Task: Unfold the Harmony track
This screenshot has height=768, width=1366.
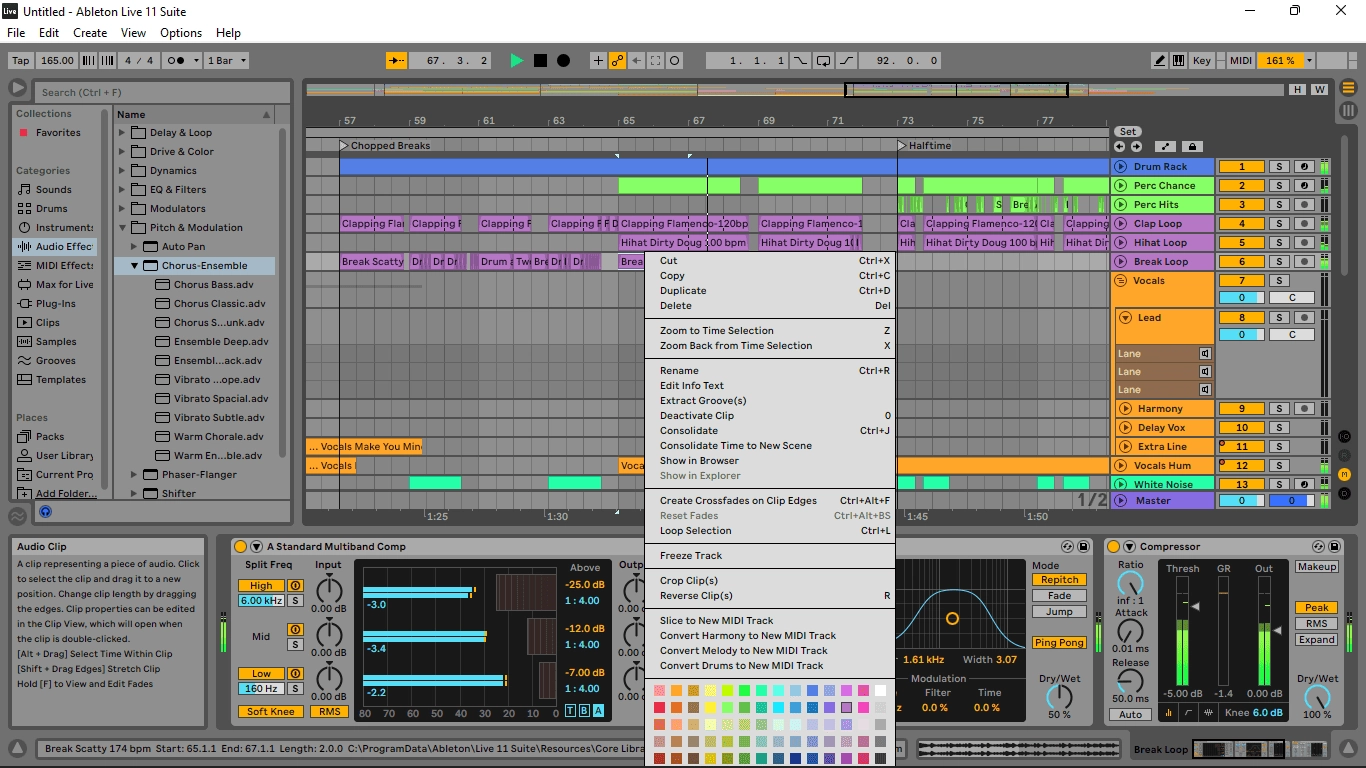Action: point(1127,409)
